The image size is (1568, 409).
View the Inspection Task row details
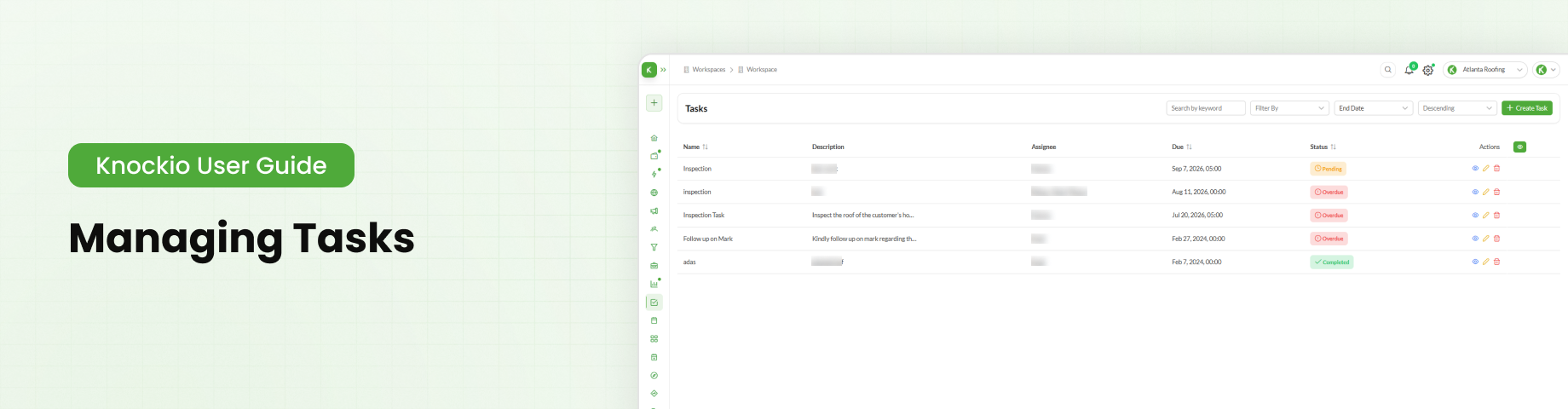(x=1475, y=216)
